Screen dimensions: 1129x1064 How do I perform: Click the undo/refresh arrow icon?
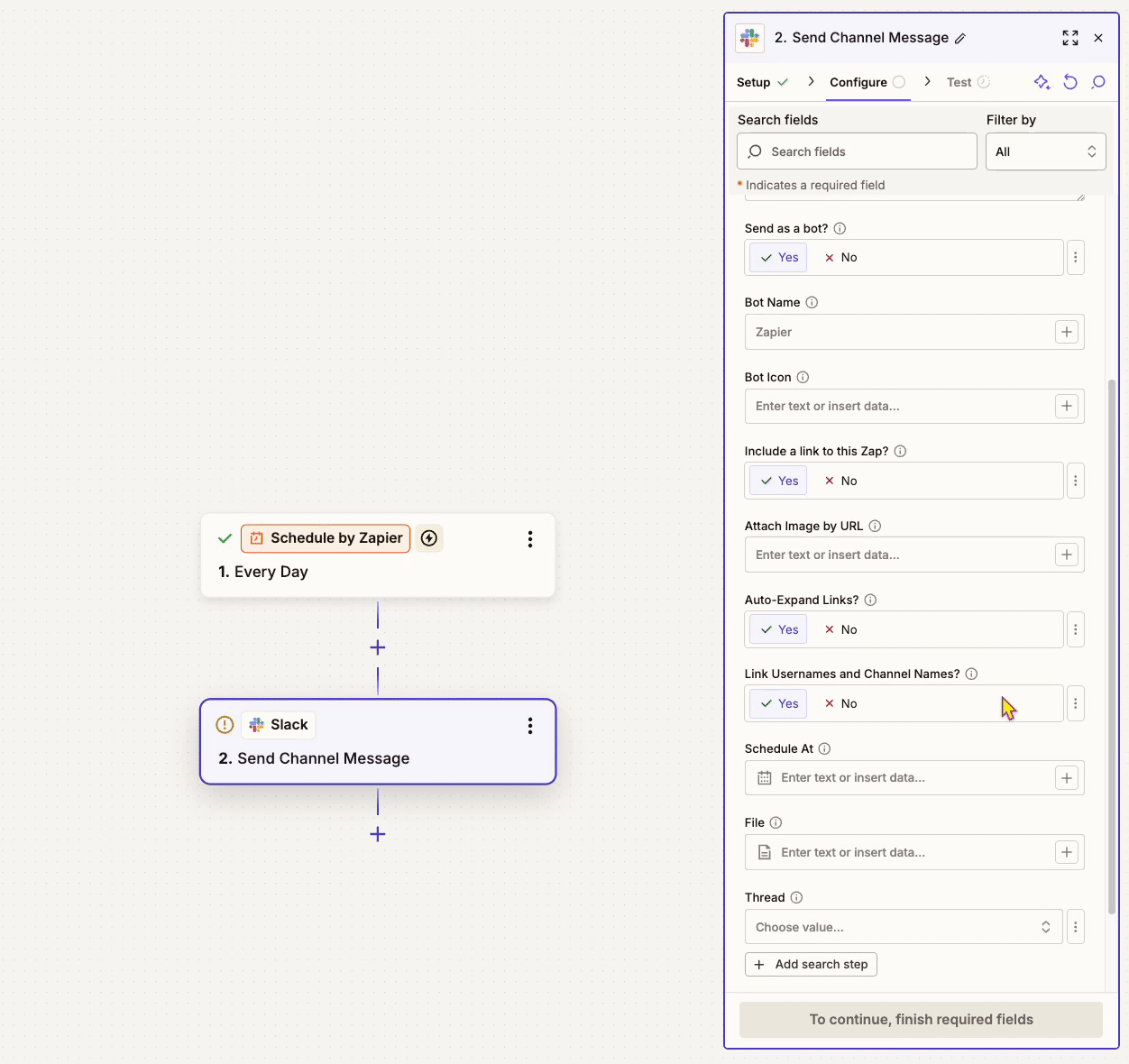[1070, 82]
